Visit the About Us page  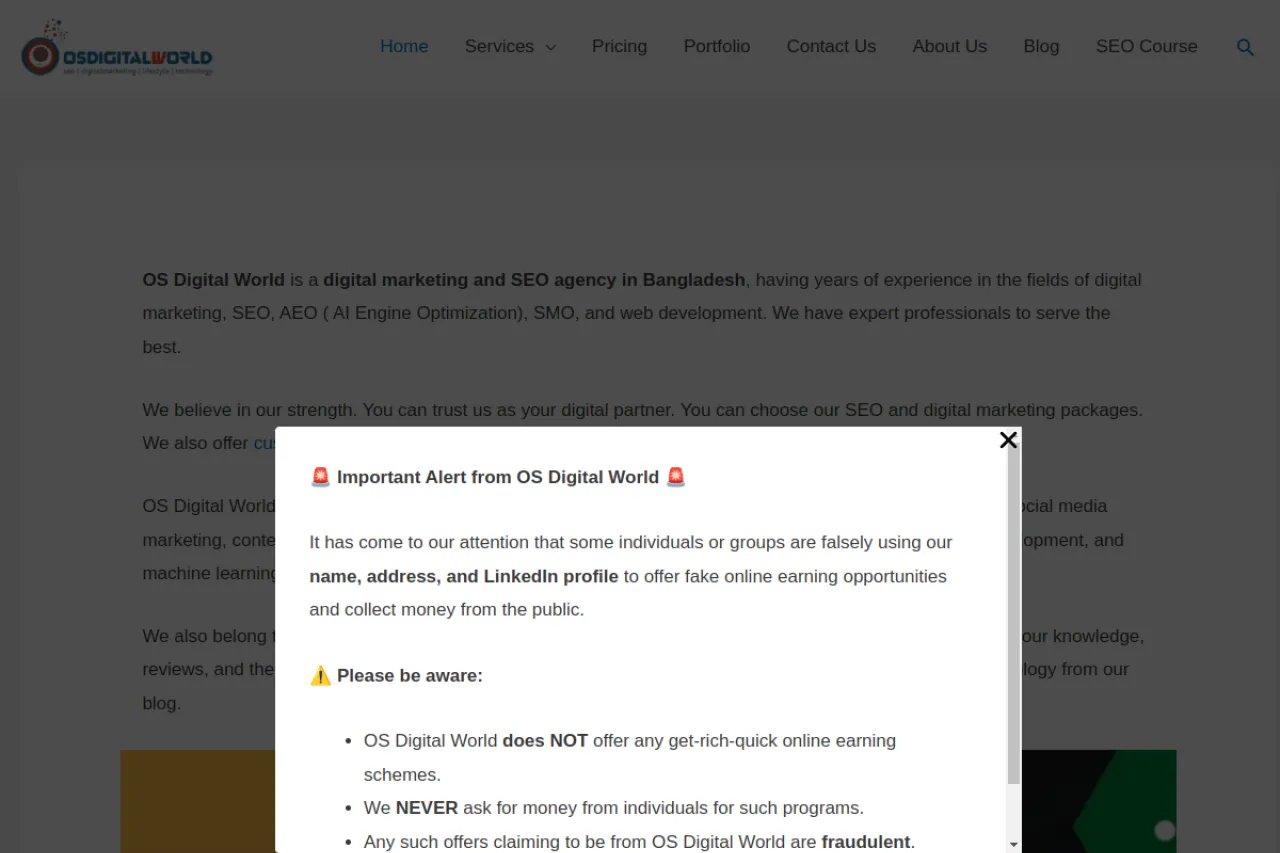950,46
